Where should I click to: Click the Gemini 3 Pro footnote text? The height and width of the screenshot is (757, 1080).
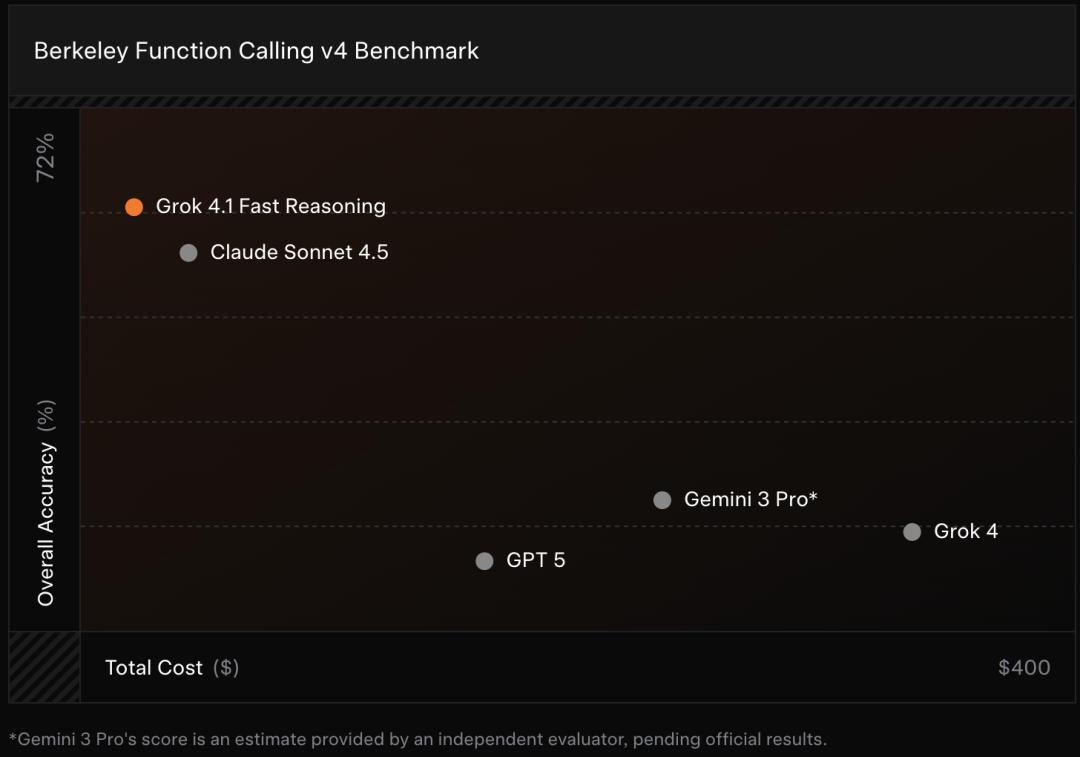click(417, 740)
